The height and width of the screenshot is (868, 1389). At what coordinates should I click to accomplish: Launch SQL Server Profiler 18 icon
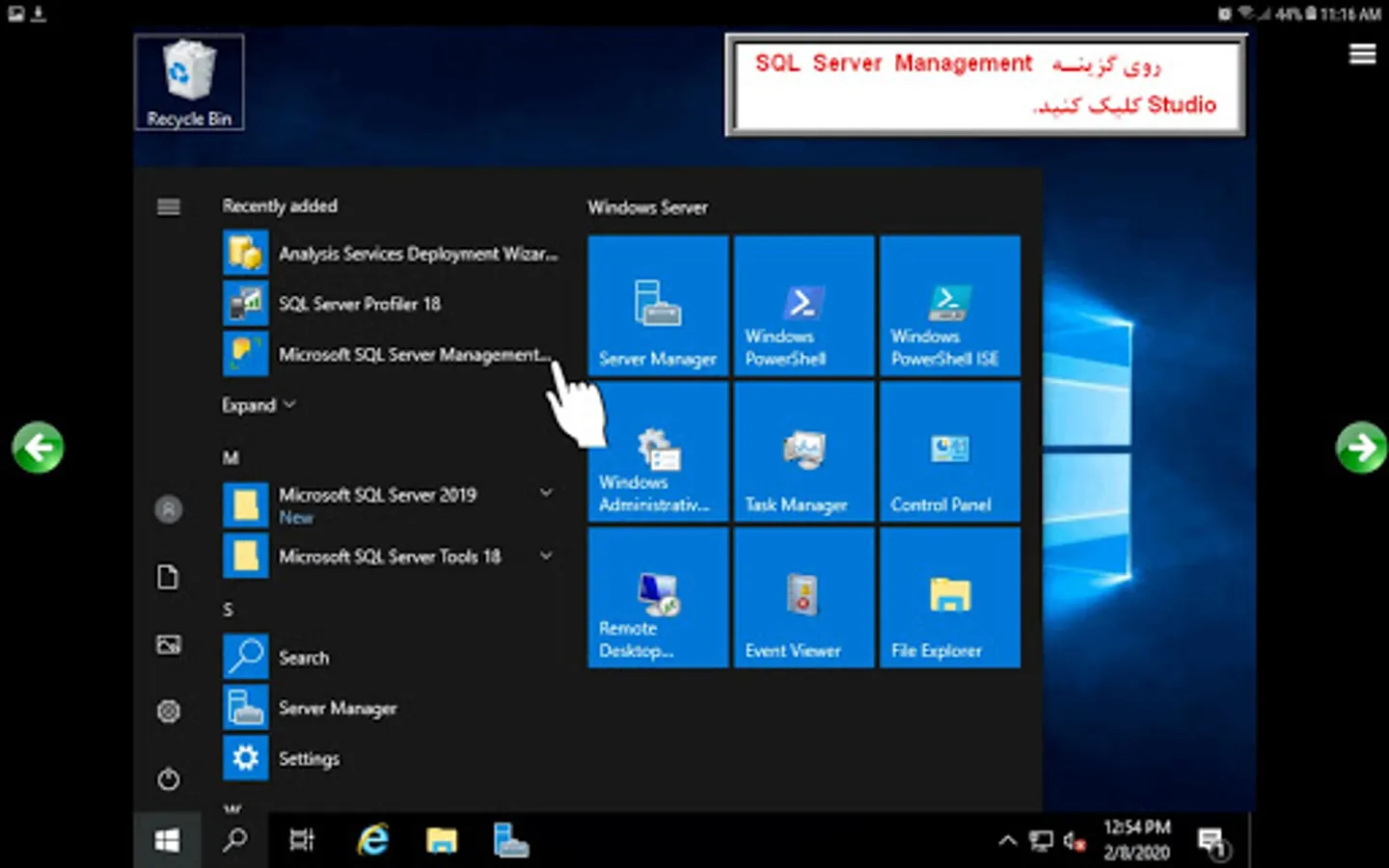point(246,304)
